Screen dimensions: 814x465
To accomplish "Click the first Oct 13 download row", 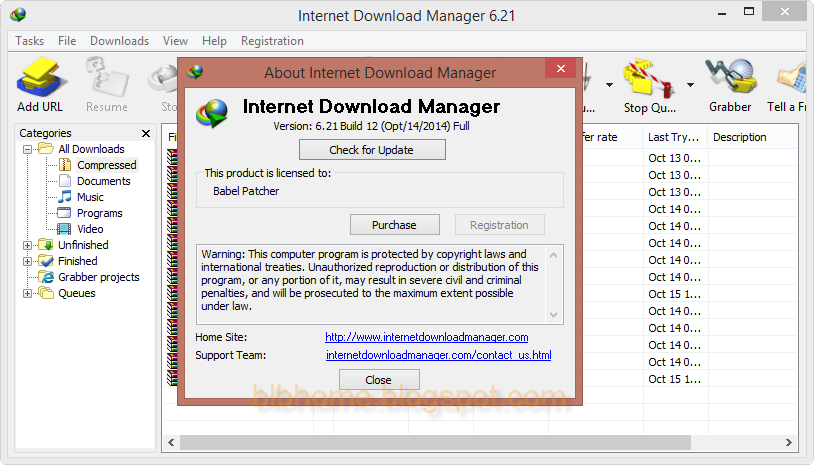I will [x=674, y=158].
